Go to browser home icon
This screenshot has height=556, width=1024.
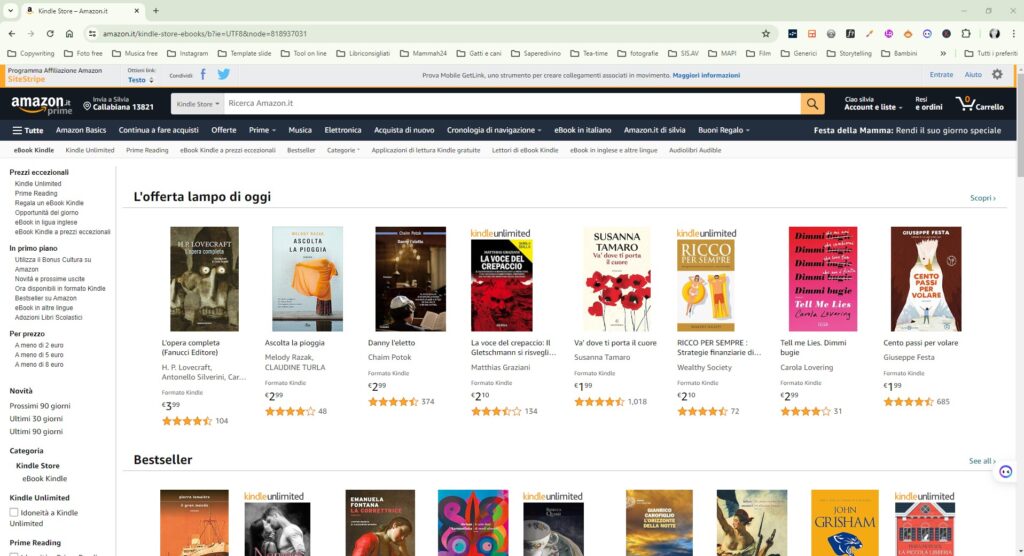point(69,33)
